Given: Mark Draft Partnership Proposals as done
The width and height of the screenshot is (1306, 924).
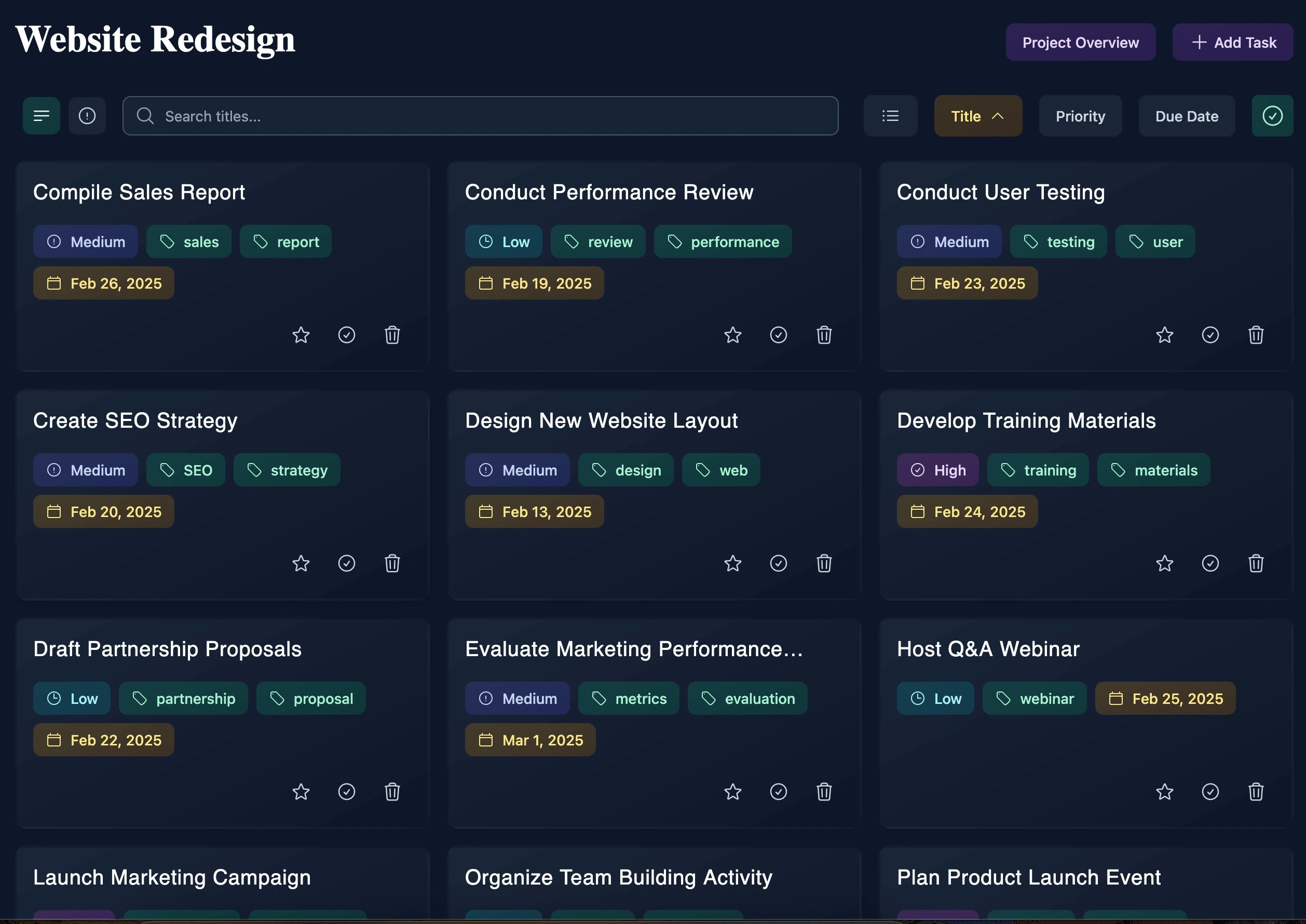Looking at the screenshot, I should point(346,792).
